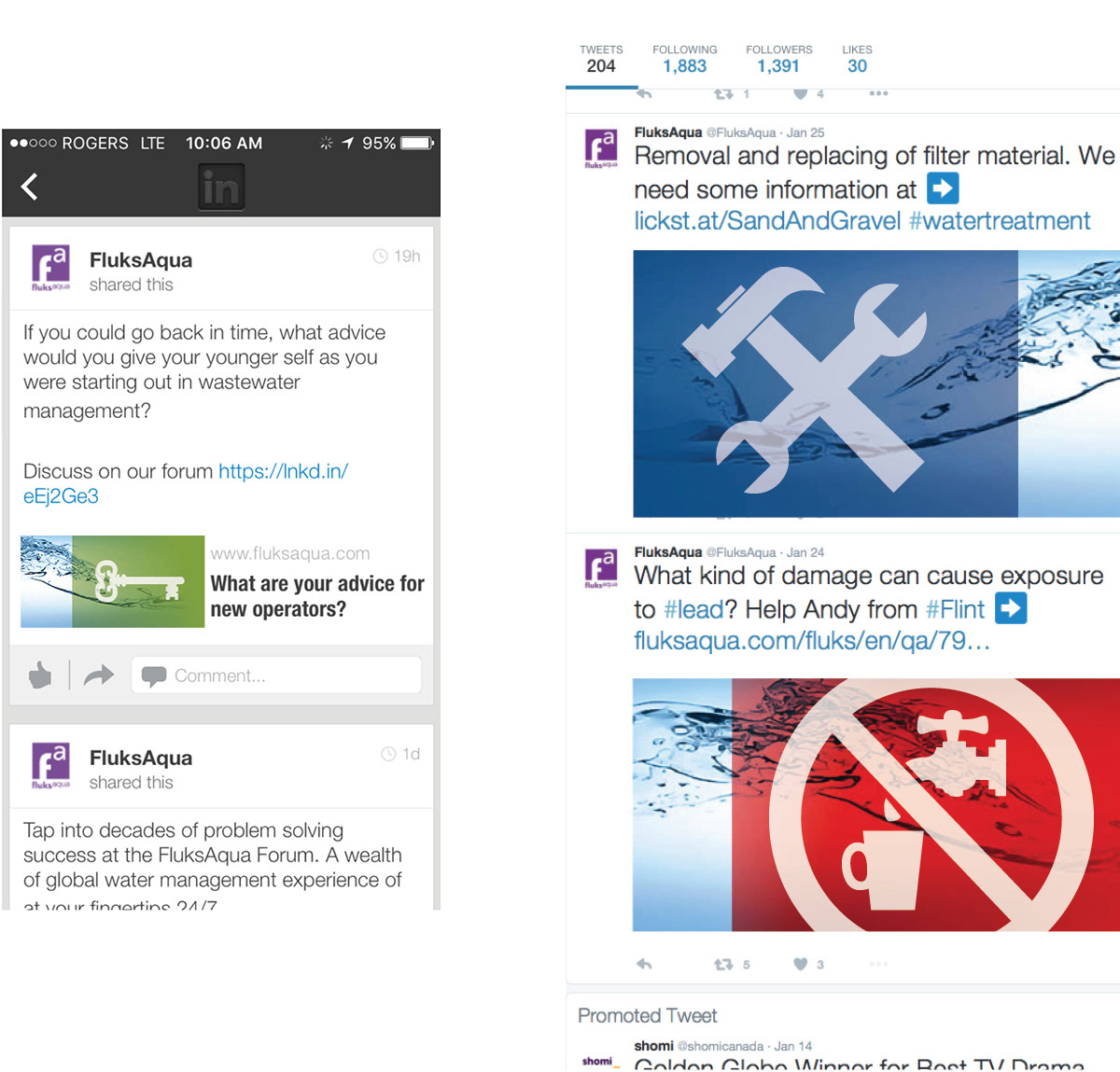This screenshot has width=1120, height=1072.
Task: Open the hammer and wrench tweet image
Action: point(876,383)
